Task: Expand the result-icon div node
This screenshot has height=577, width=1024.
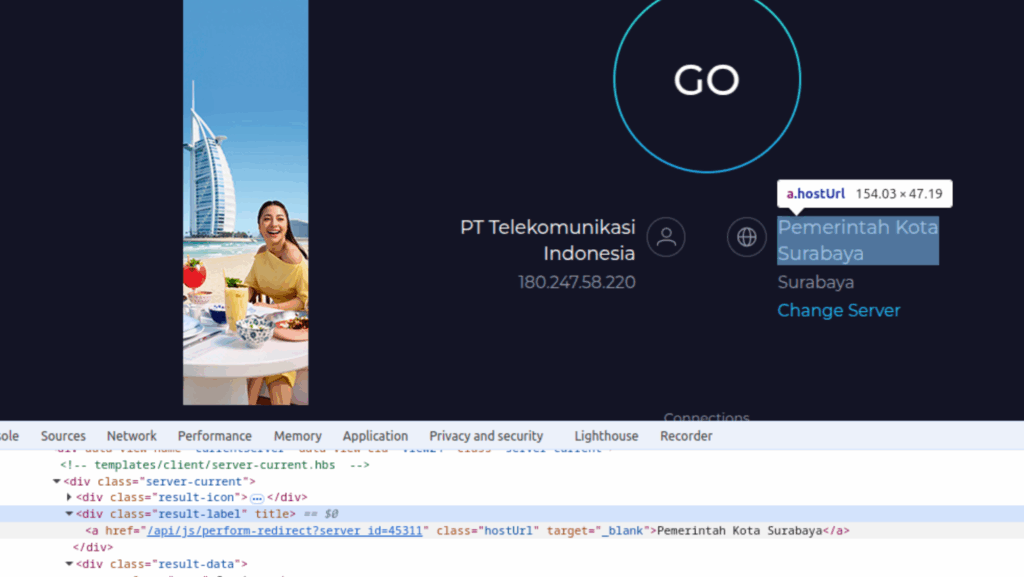Action: click(69, 497)
